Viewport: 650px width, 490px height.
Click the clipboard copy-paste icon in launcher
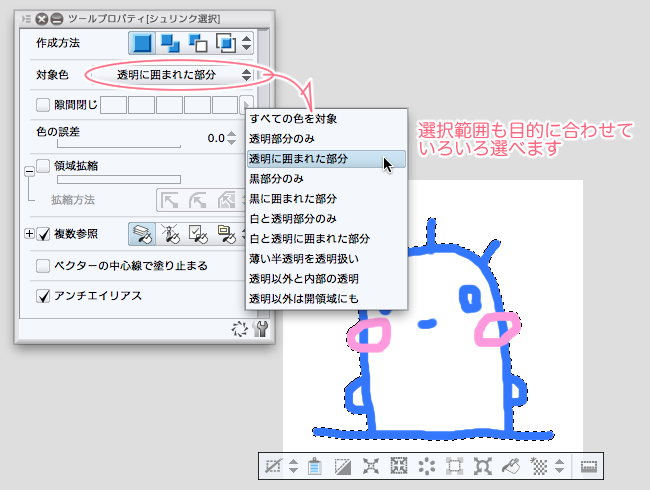point(314,466)
